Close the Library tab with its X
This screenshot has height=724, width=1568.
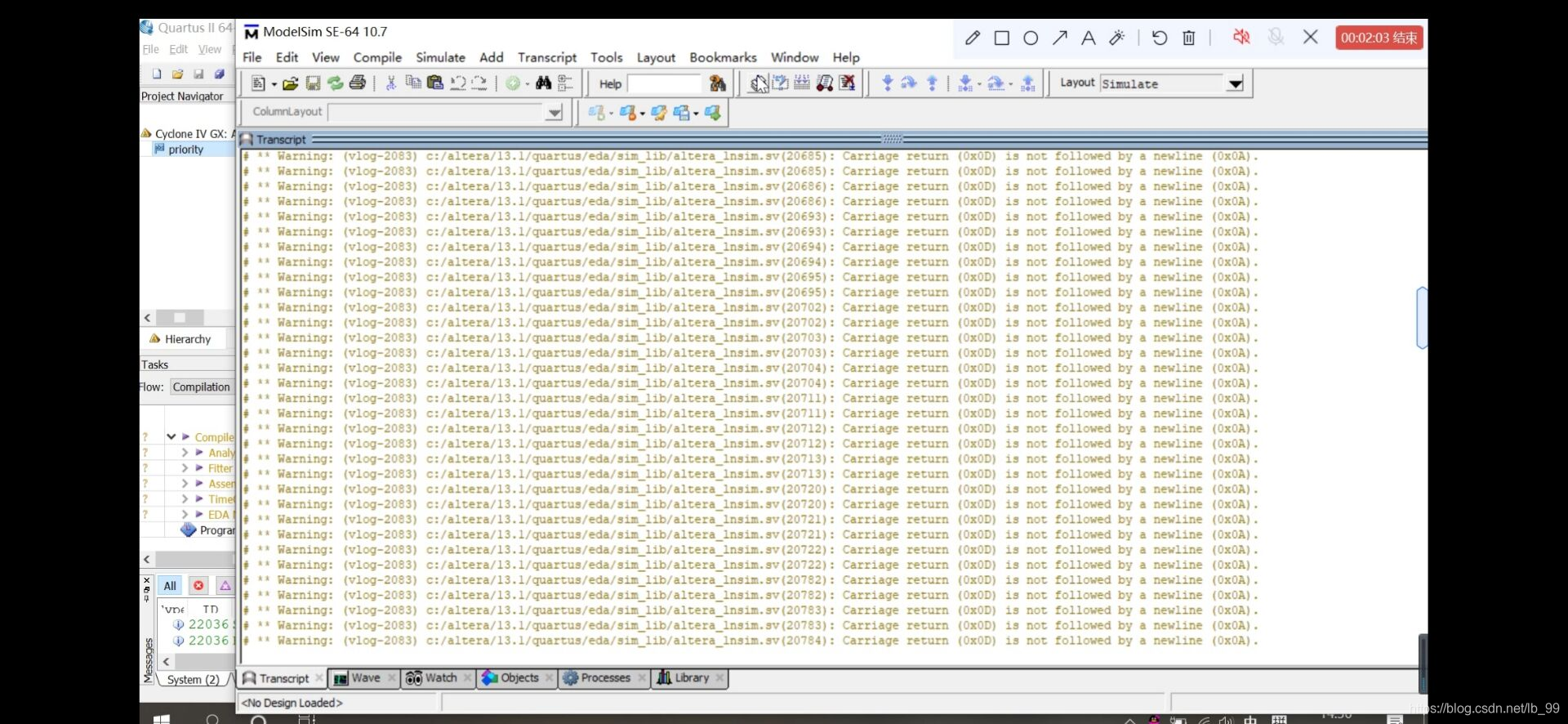[719, 678]
